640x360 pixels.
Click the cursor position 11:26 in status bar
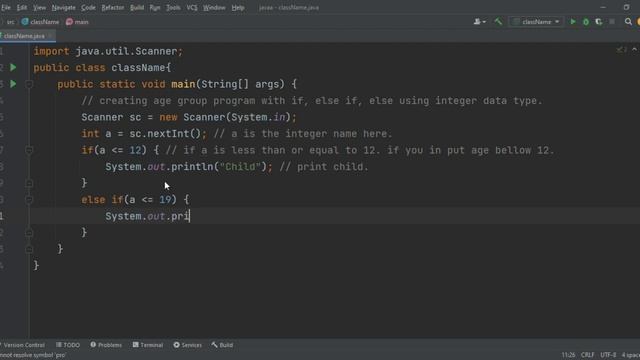[568, 355]
